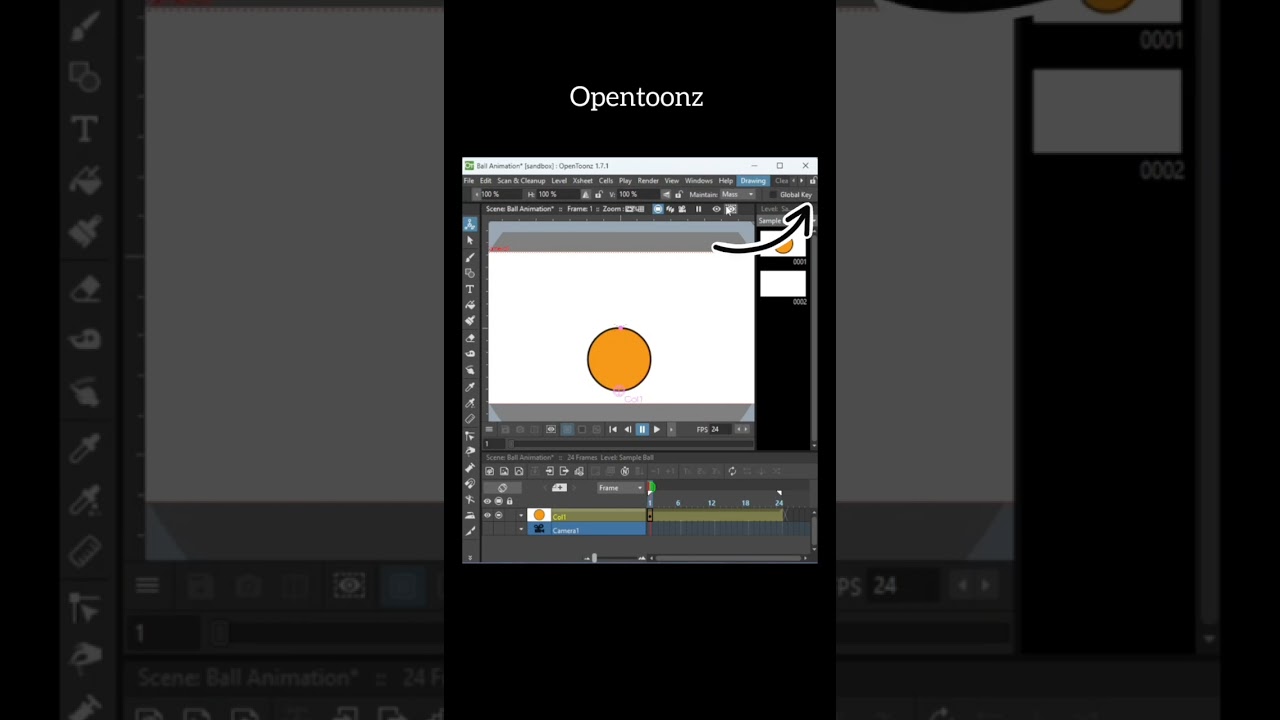Toggle the Preview eye in viewer bar
The width and height of the screenshot is (1280, 720).
(716, 209)
